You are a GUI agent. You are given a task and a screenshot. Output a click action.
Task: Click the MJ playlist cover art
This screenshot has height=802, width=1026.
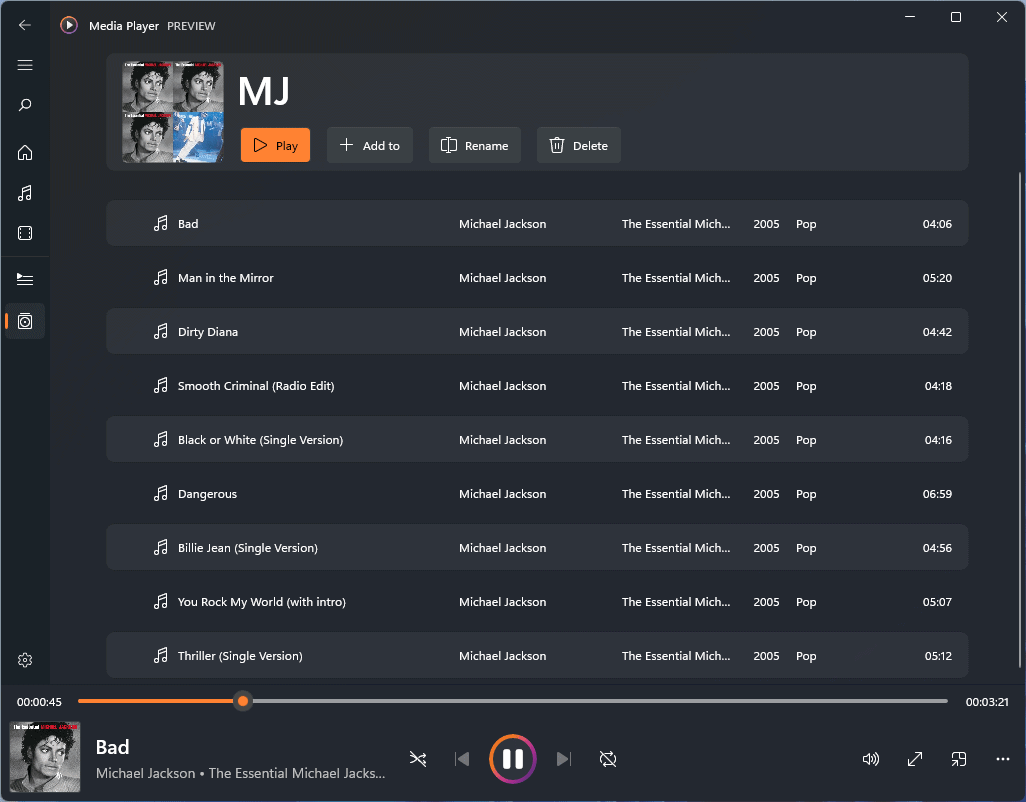[173, 112]
